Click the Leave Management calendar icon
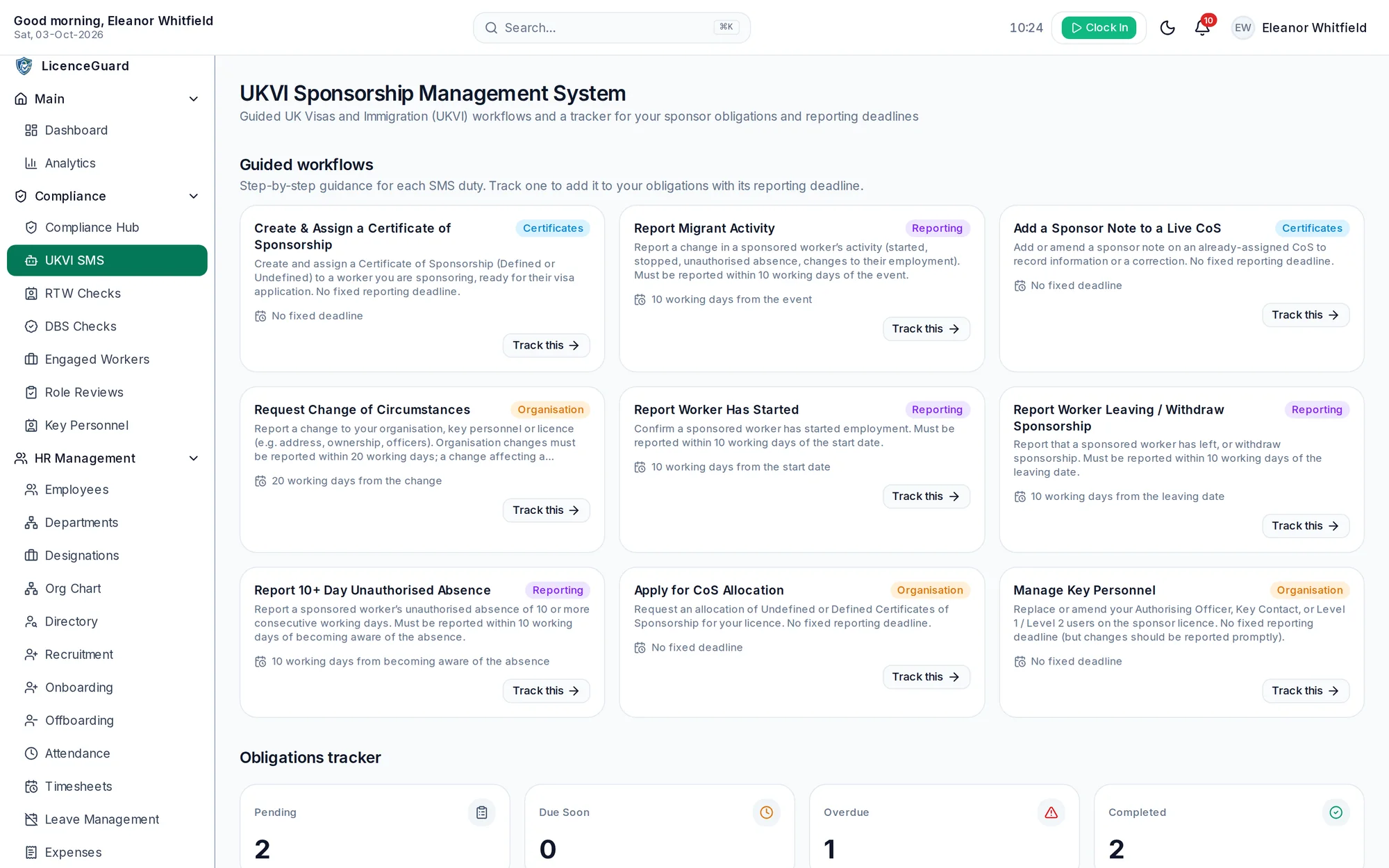 pyautogui.click(x=31, y=819)
